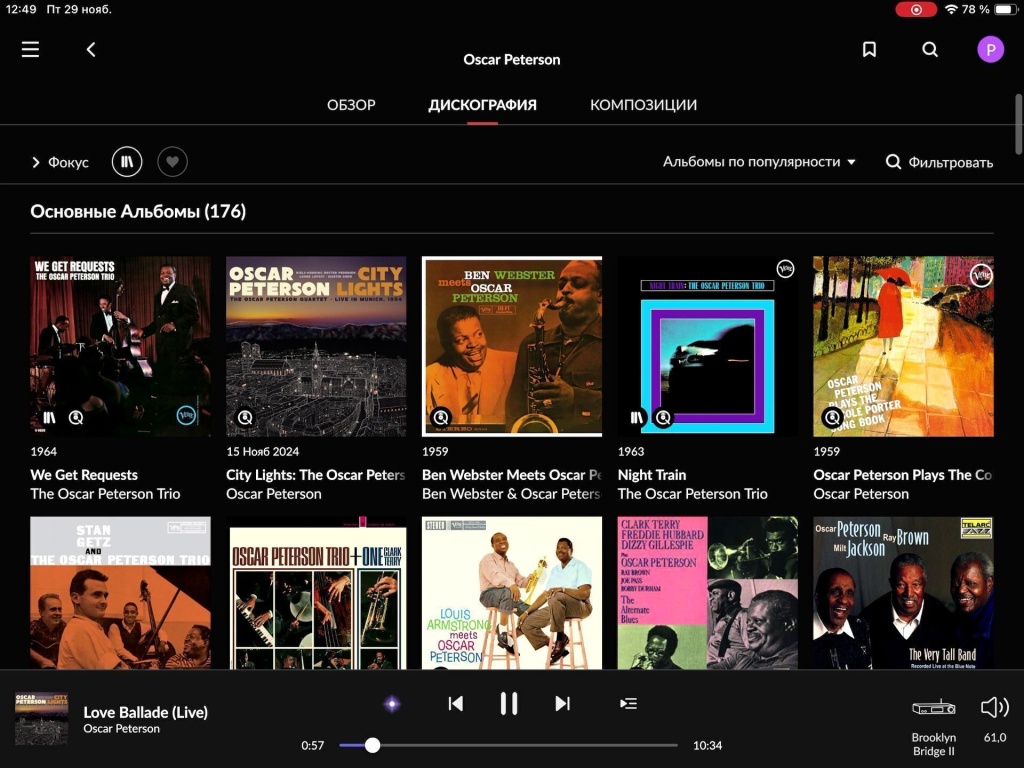Viewport: 1024px width, 768px height.
Task: Open the volume speaker control
Action: coord(995,707)
